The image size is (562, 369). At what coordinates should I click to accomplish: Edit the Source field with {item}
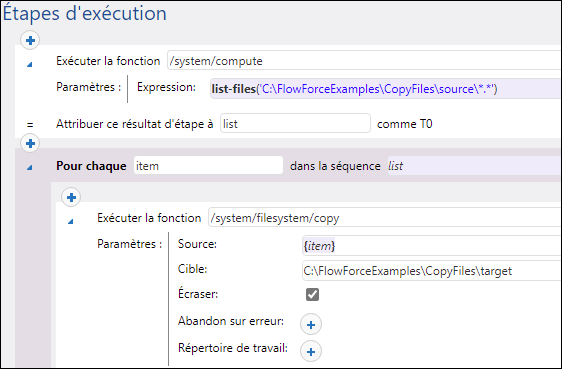[432, 246]
